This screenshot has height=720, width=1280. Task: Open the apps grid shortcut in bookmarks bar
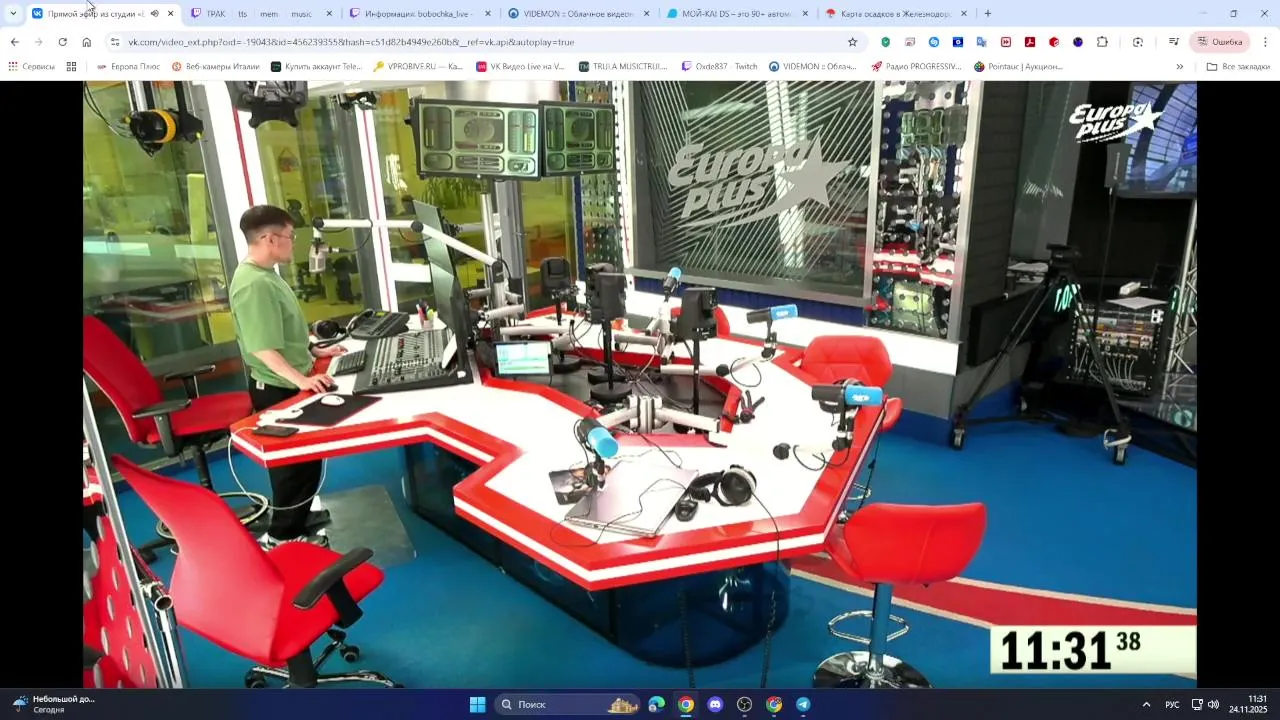pyautogui.click(x=71, y=67)
